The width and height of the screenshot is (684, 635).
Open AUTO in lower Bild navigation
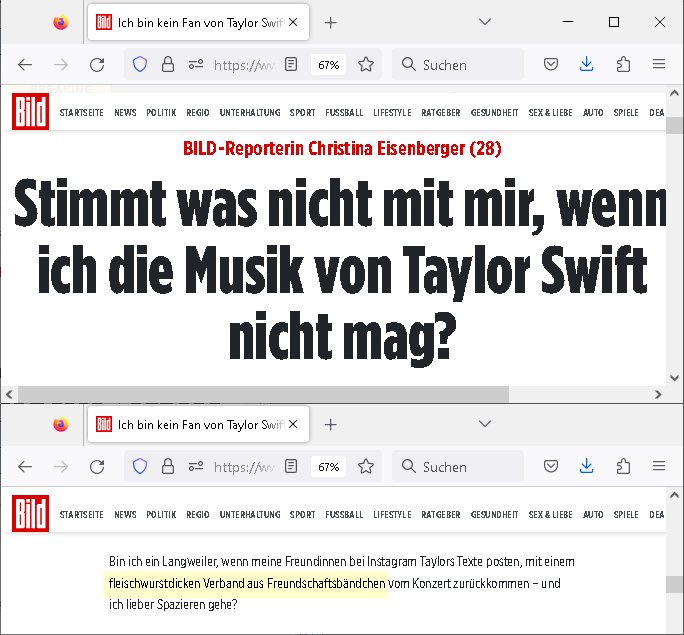tap(593, 515)
